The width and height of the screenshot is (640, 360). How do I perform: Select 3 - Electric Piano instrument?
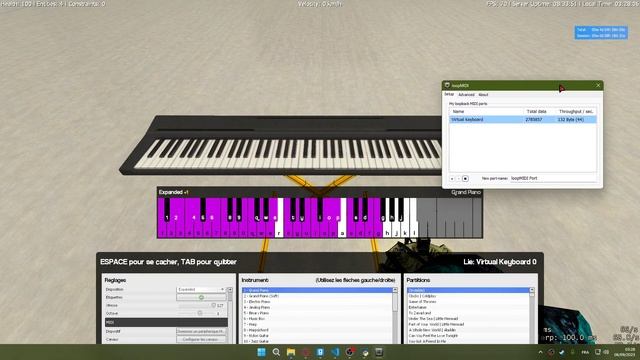[318, 302]
